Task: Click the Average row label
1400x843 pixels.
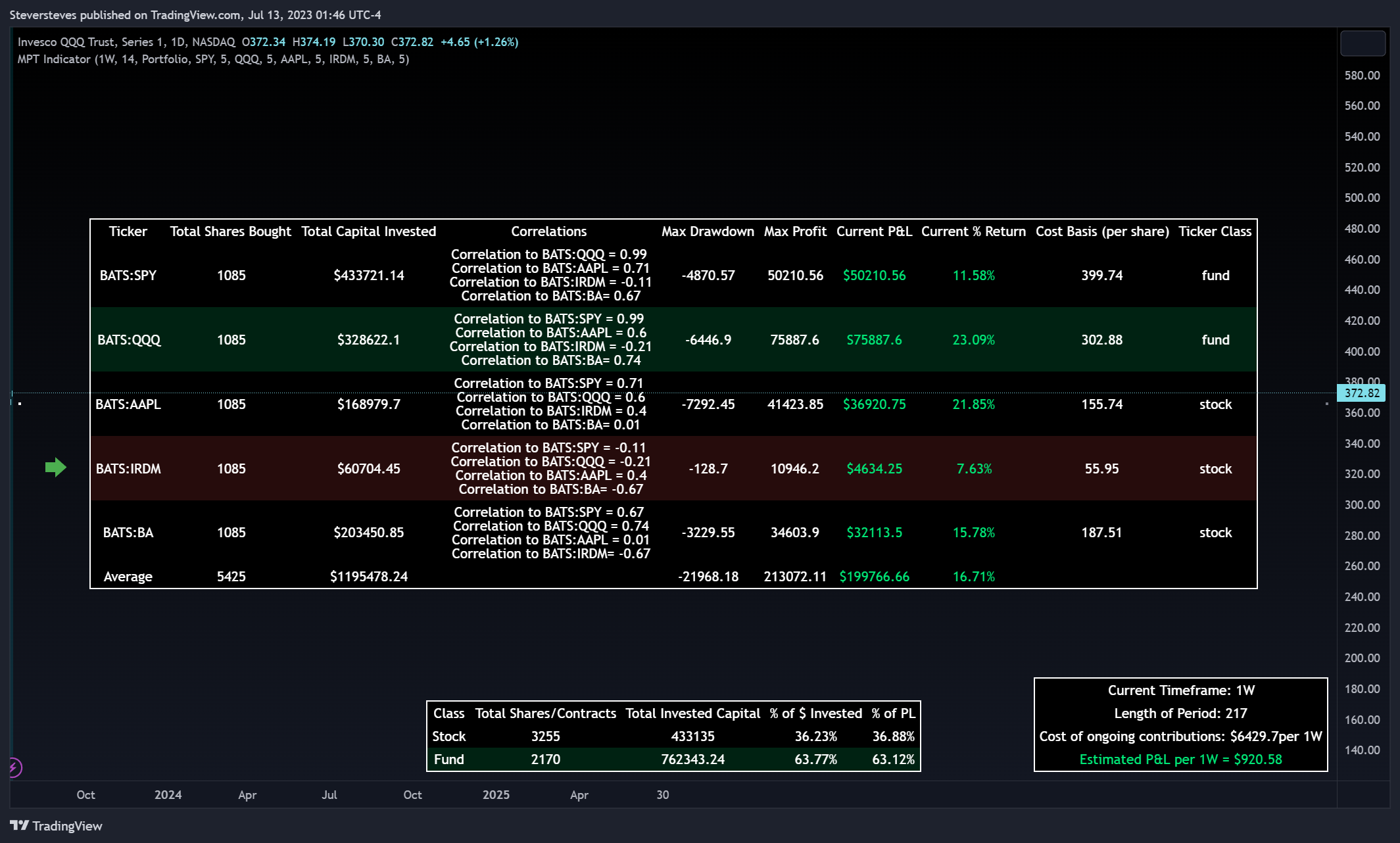Action: (128, 577)
